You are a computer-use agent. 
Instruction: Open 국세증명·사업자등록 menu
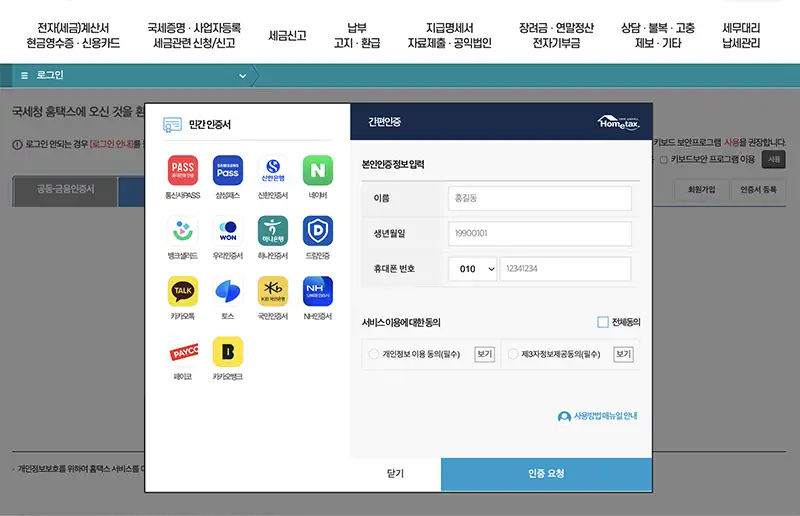(194, 35)
